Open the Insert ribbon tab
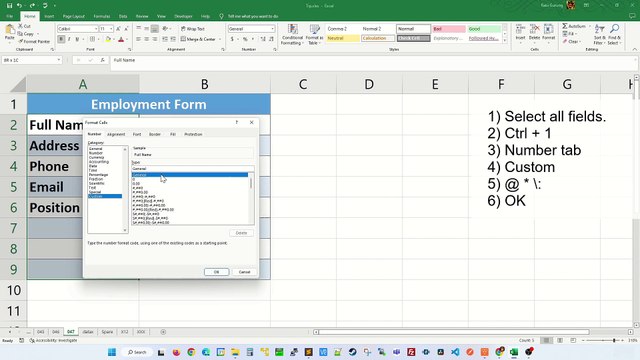The width and height of the screenshot is (640, 360). (x=49, y=16)
